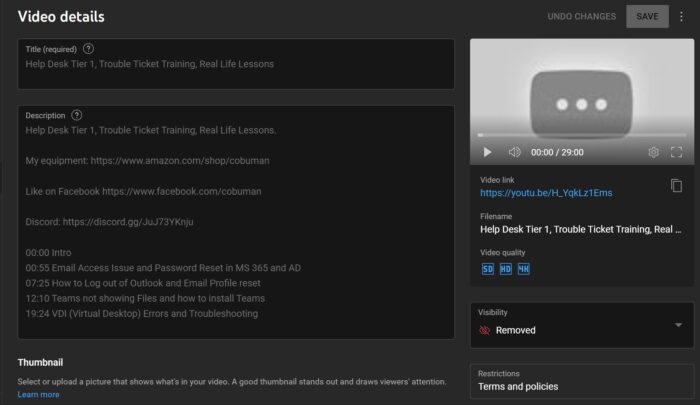Open the youtu.be video link
Screen dimensions: 700x405
click(546, 193)
